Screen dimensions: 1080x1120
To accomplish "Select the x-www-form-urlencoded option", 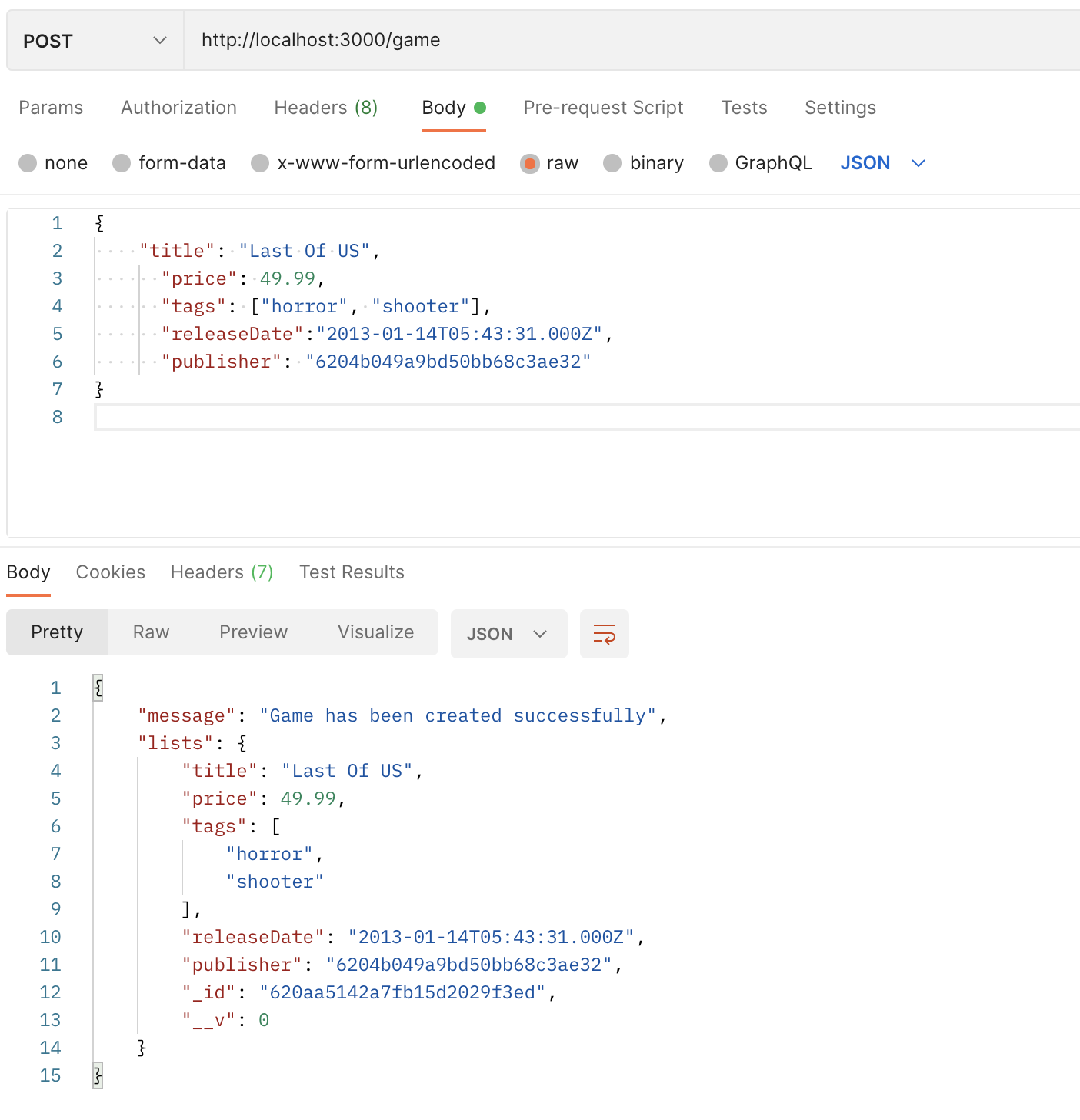I will click(373, 163).
